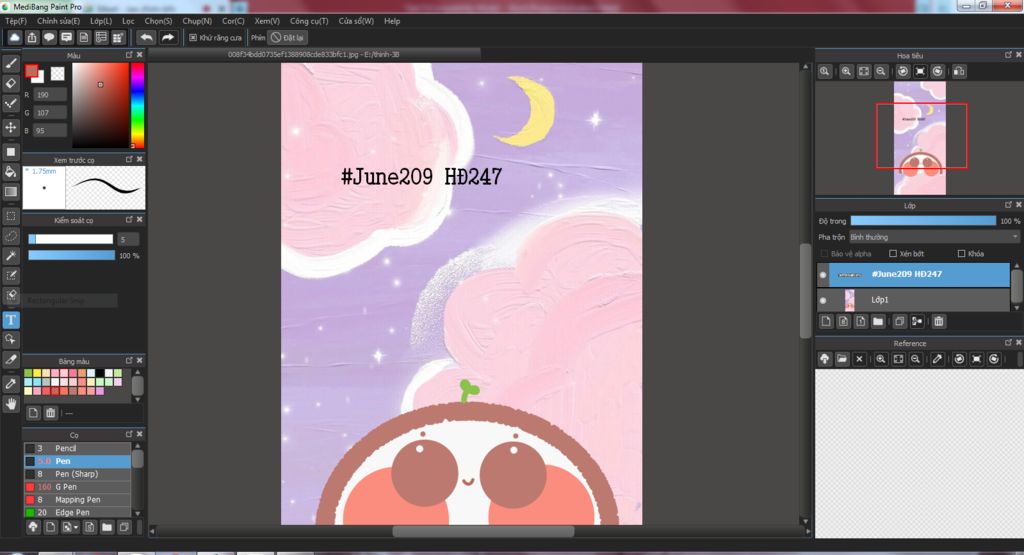Select the Pen (Sharp) brush
Viewport: 1024px width, 555px height.
[x=77, y=474]
